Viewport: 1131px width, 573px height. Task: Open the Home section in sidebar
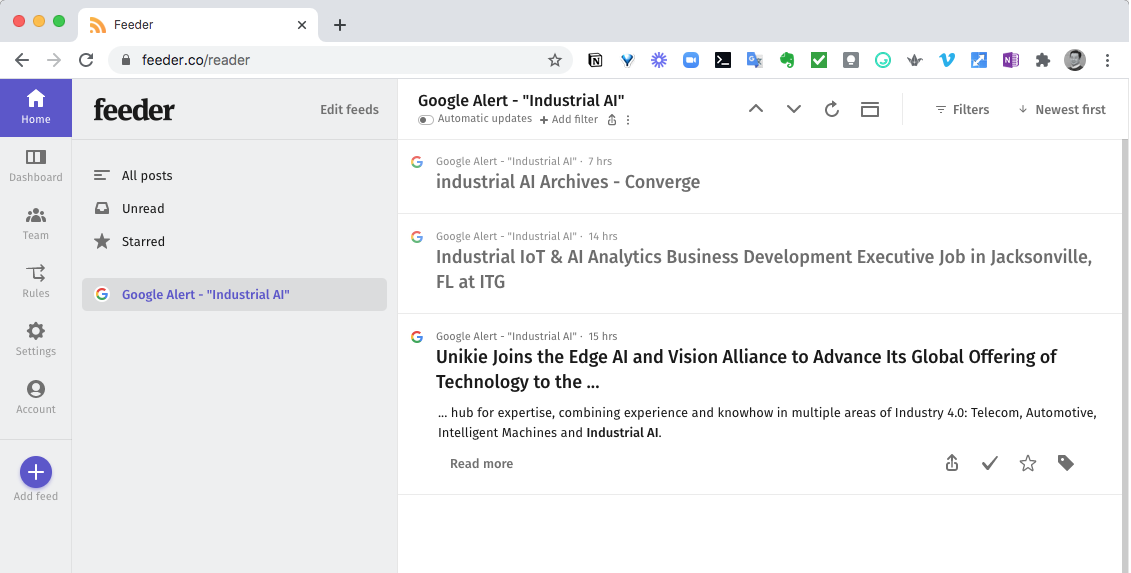pos(35,108)
